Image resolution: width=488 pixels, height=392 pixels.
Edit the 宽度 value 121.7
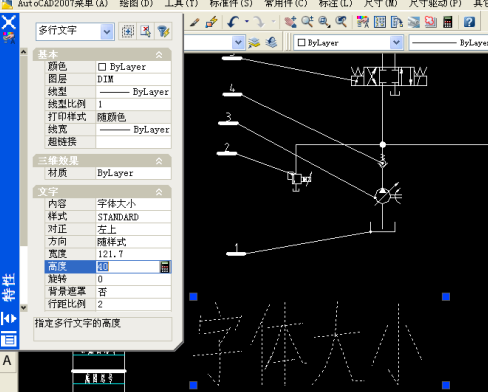tap(133, 254)
